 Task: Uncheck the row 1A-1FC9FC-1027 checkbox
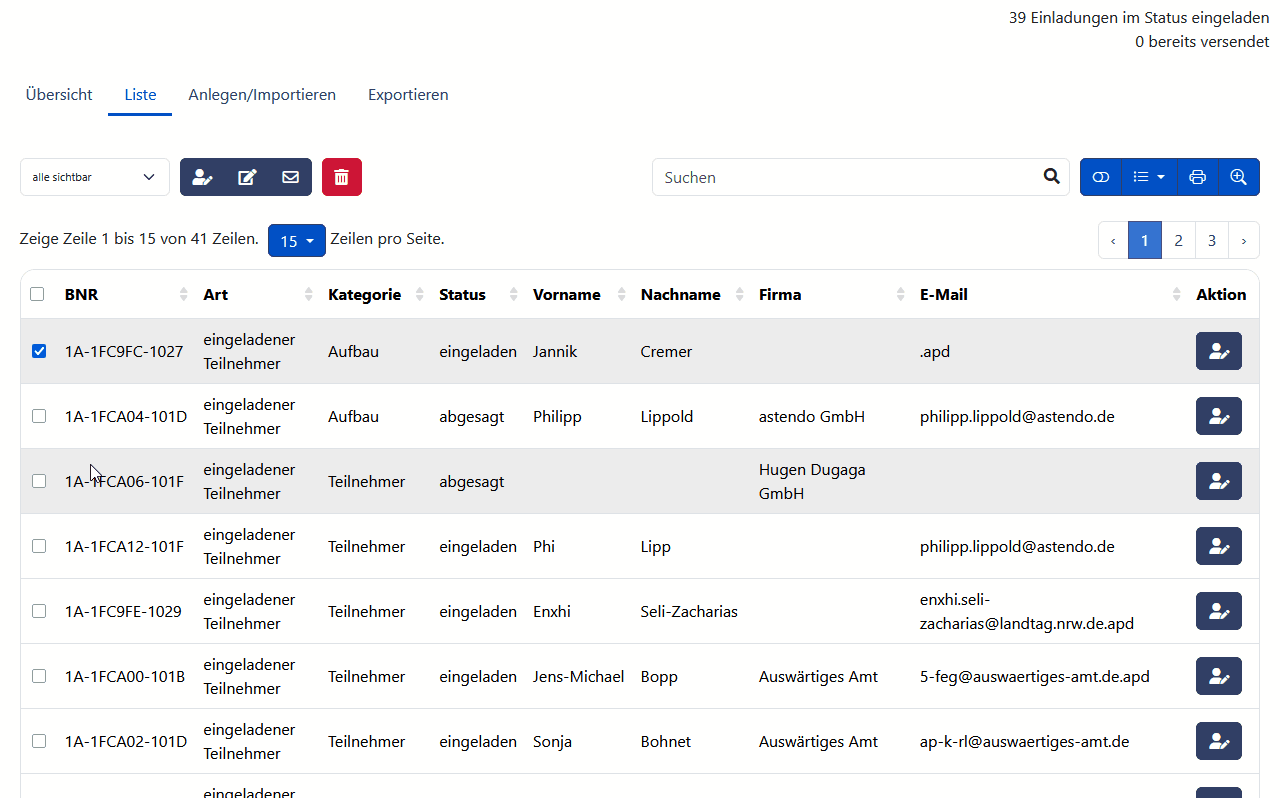click(39, 351)
